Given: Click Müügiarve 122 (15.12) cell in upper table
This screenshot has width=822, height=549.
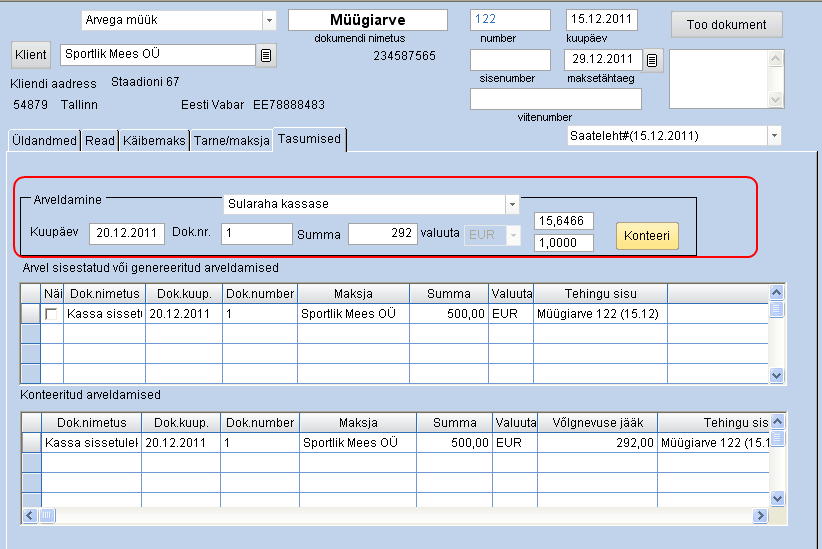Looking at the screenshot, I should click(x=600, y=314).
